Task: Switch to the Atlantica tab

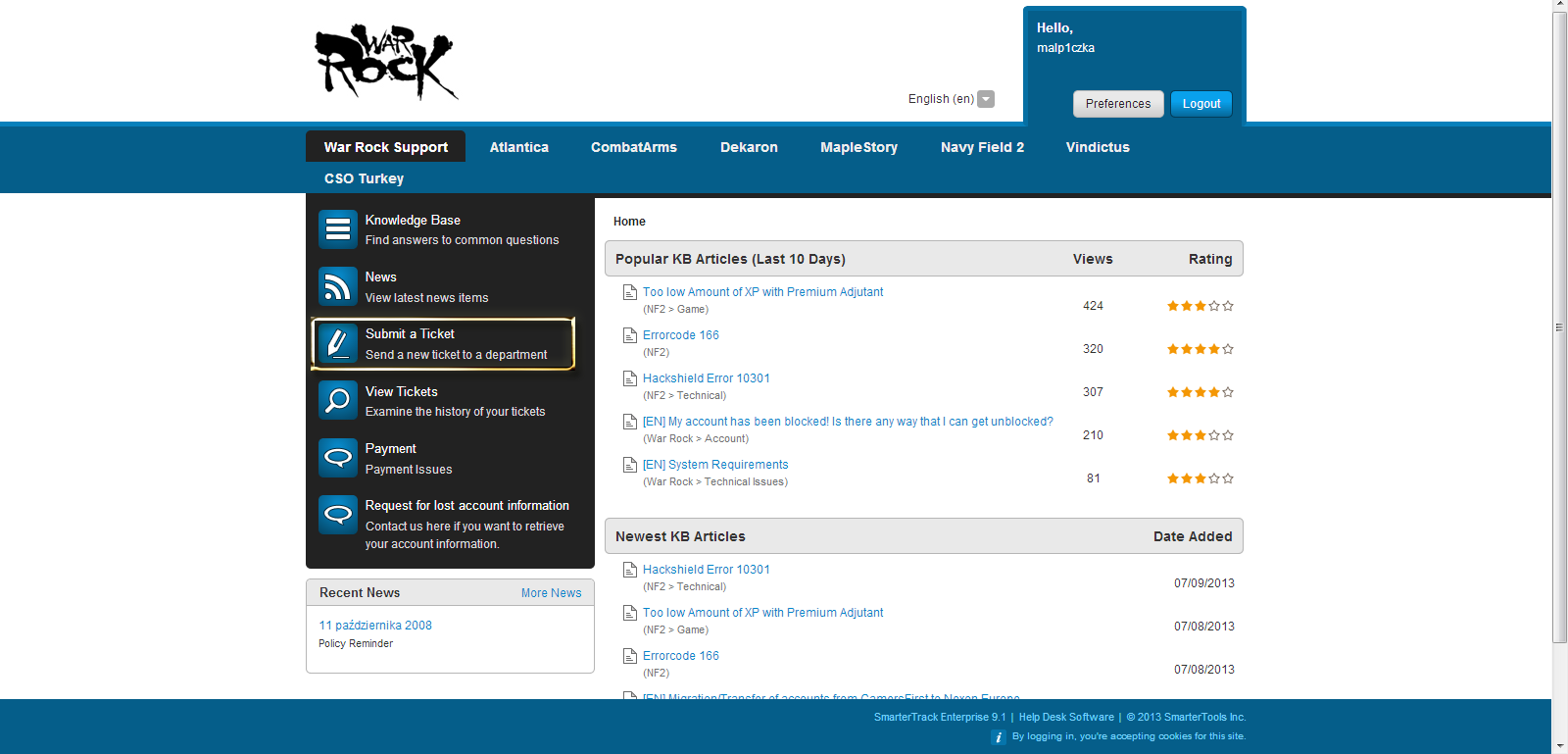Action: [x=519, y=147]
